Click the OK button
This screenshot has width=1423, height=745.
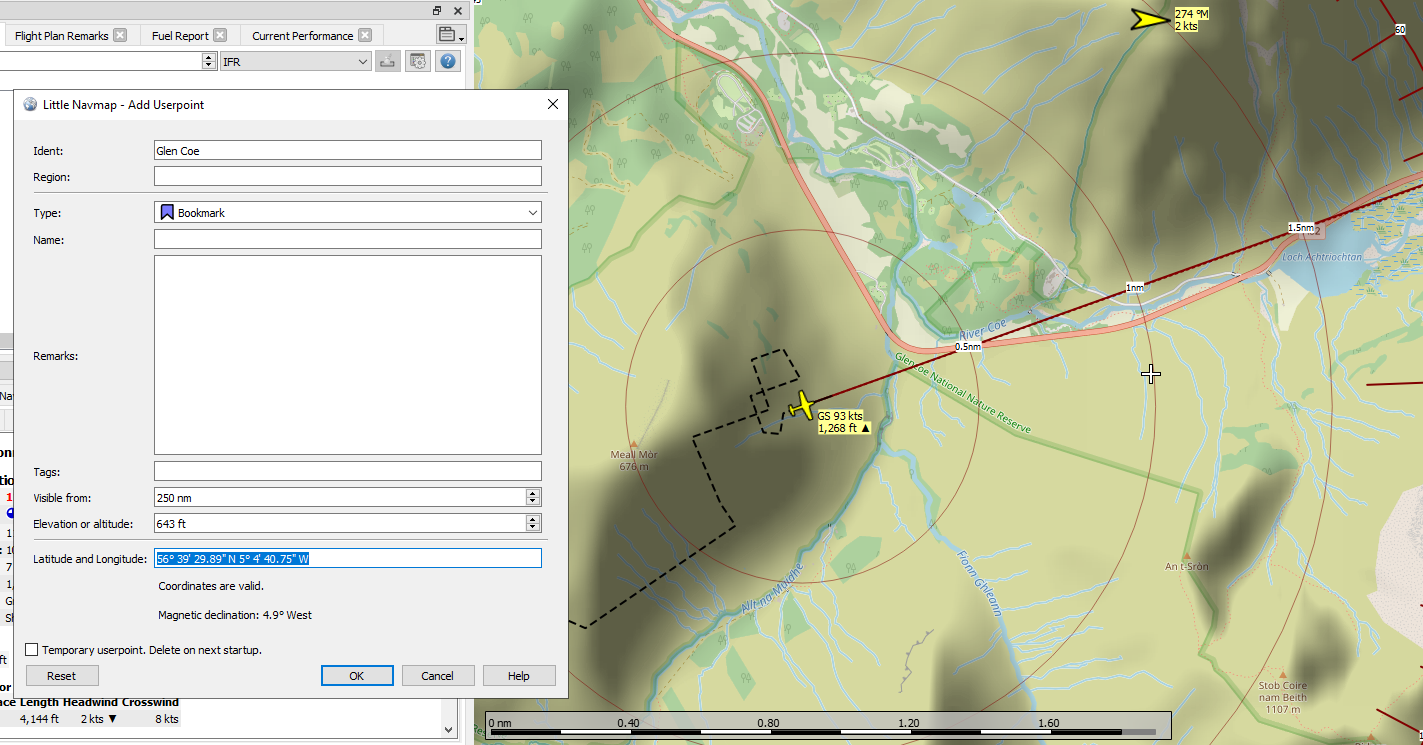click(x=357, y=676)
